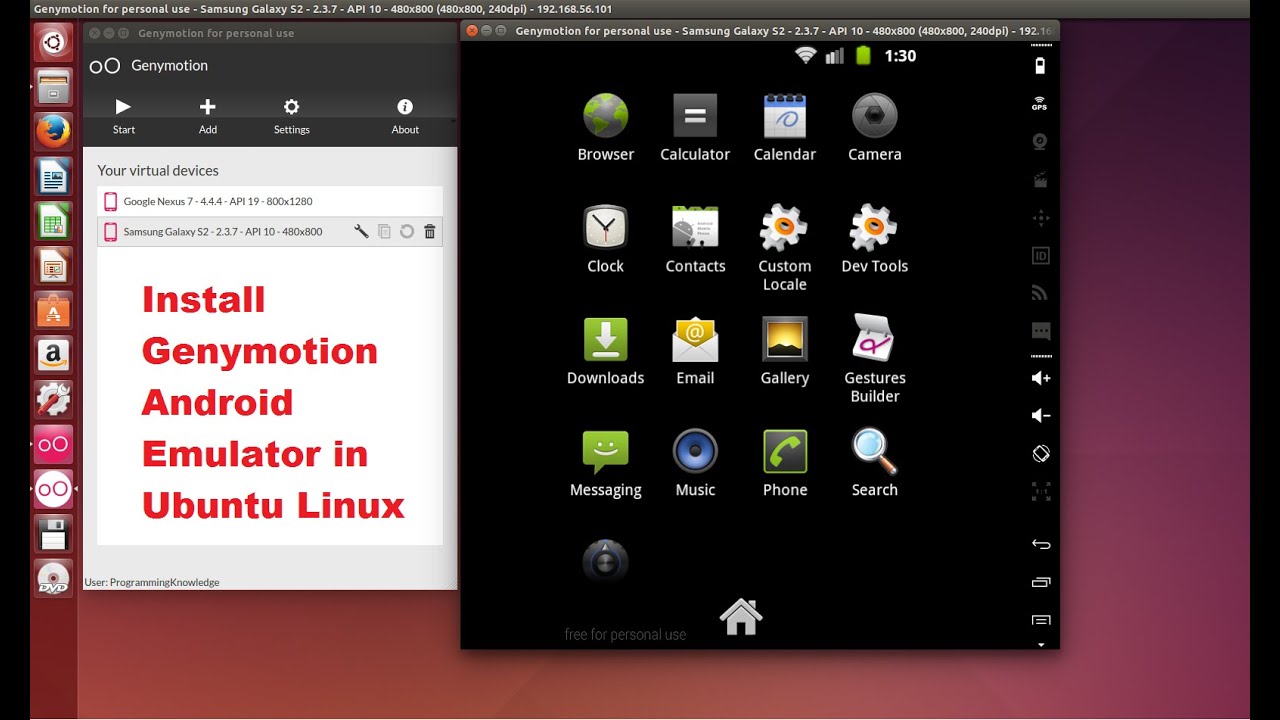Rotate the emulator screen
The image size is (1280, 720).
pyautogui.click(x=1040, y=453)
